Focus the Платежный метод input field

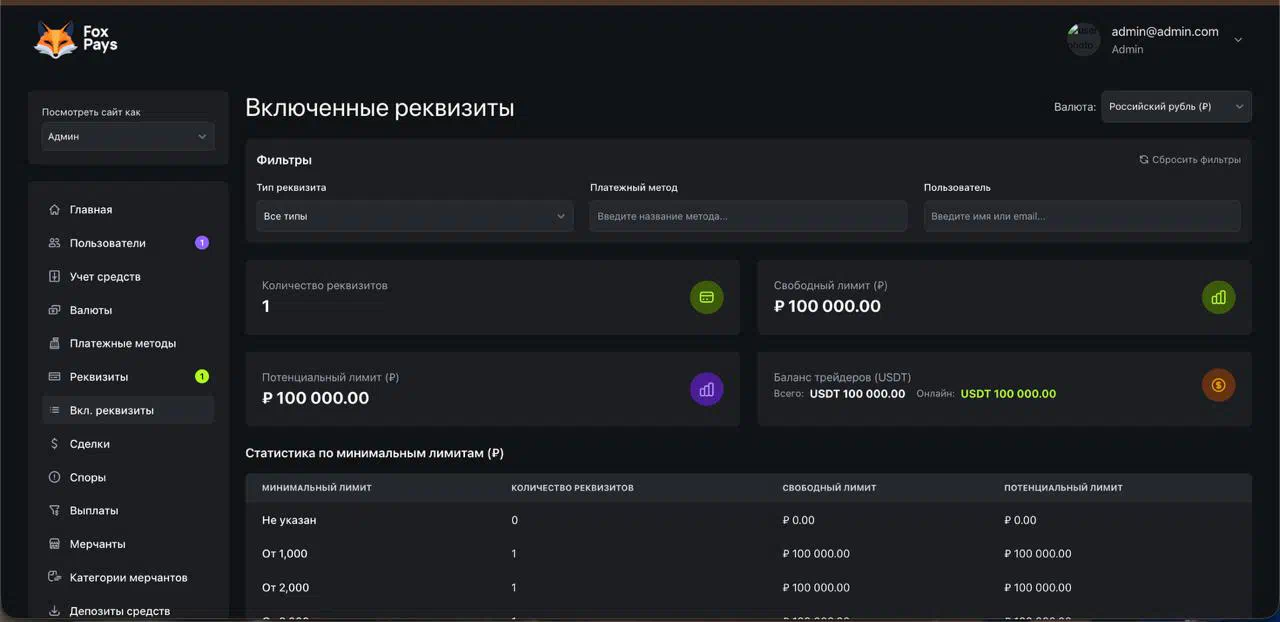click(x=748, y=216)
